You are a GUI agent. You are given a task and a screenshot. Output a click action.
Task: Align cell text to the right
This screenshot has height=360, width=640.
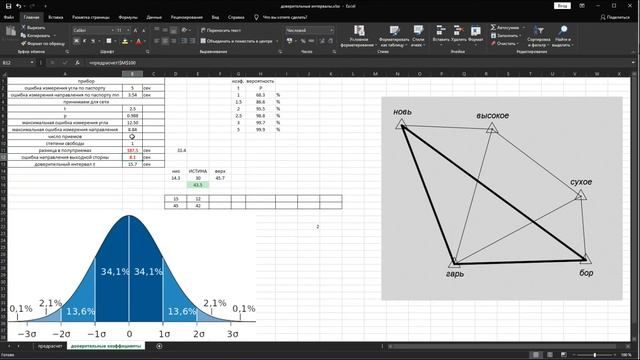(173, 41)
